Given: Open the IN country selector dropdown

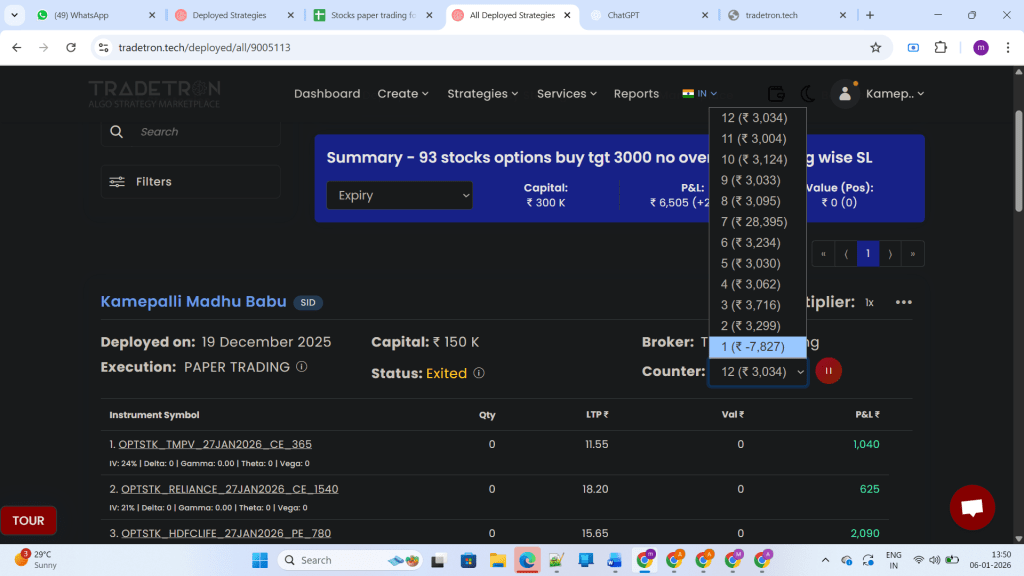Looking at the screenshot, I should [x=699, y=93].
